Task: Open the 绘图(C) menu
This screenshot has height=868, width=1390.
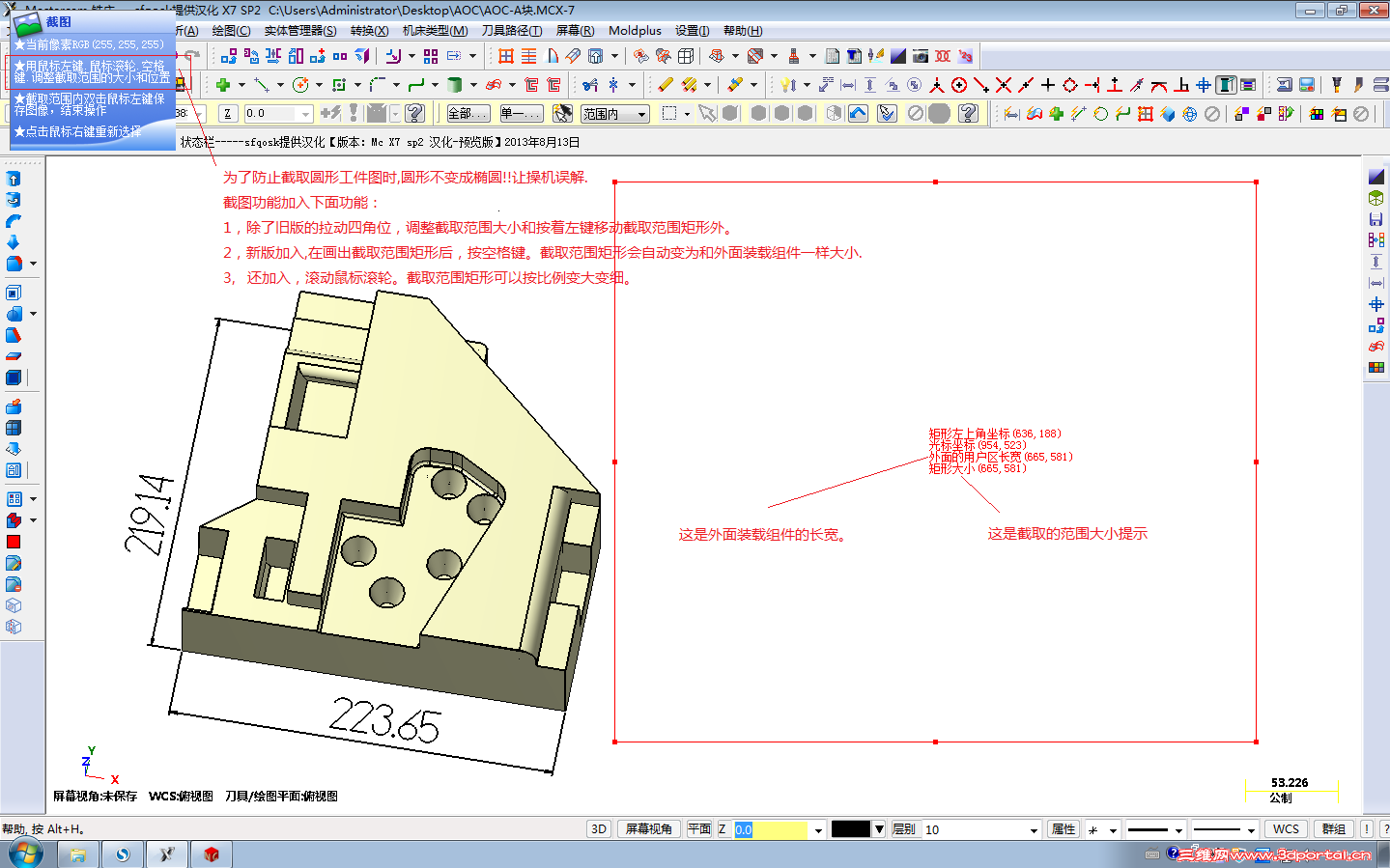Action: coord(231,31)
